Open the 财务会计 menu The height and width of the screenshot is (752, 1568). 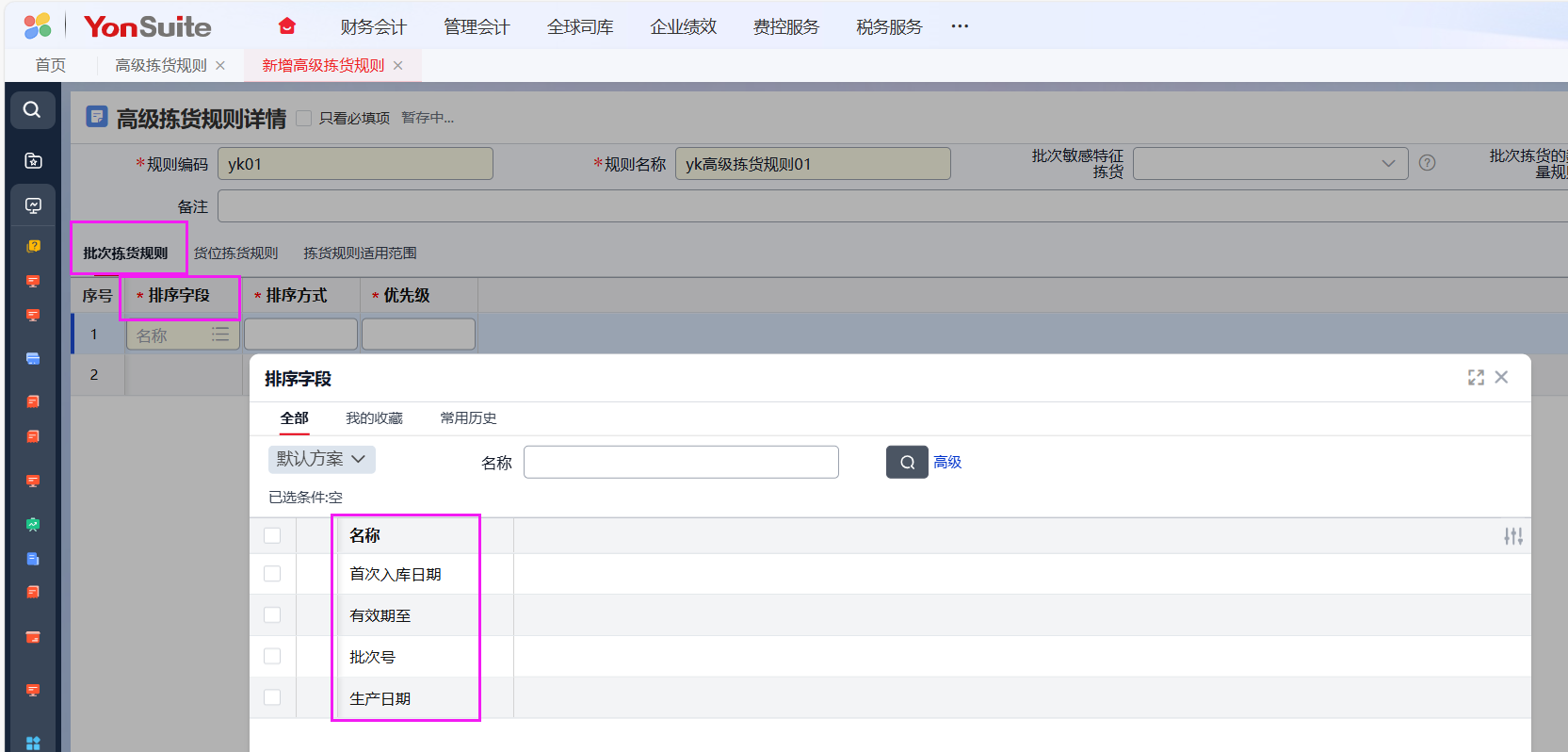pos(373,27)
